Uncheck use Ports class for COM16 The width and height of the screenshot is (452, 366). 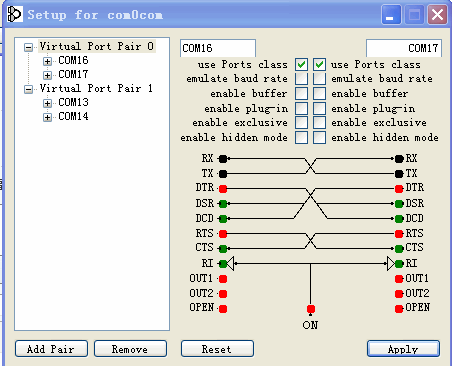point(301,64)
